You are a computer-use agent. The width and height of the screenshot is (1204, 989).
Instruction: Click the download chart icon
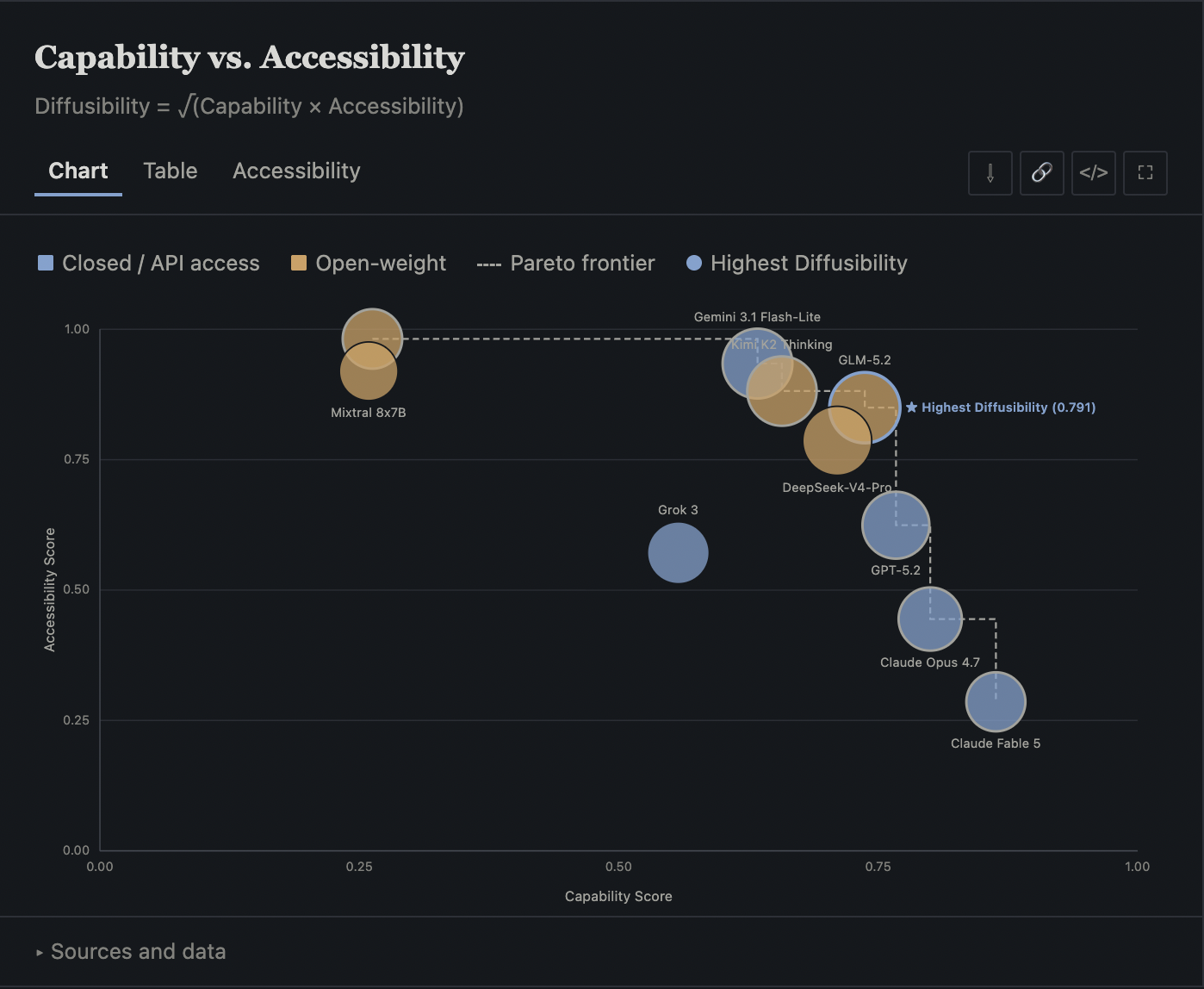990,173
